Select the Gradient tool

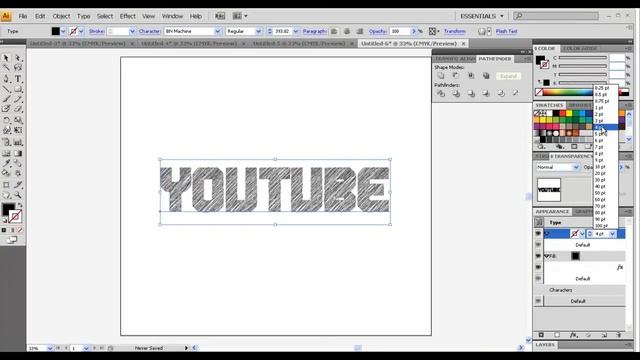(x=18, y=153)
